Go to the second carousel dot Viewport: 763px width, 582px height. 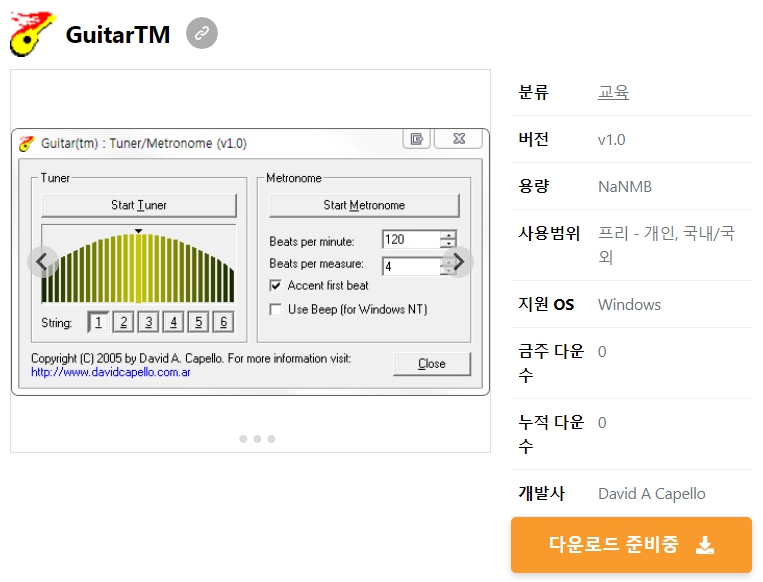(x=257, y=439)
